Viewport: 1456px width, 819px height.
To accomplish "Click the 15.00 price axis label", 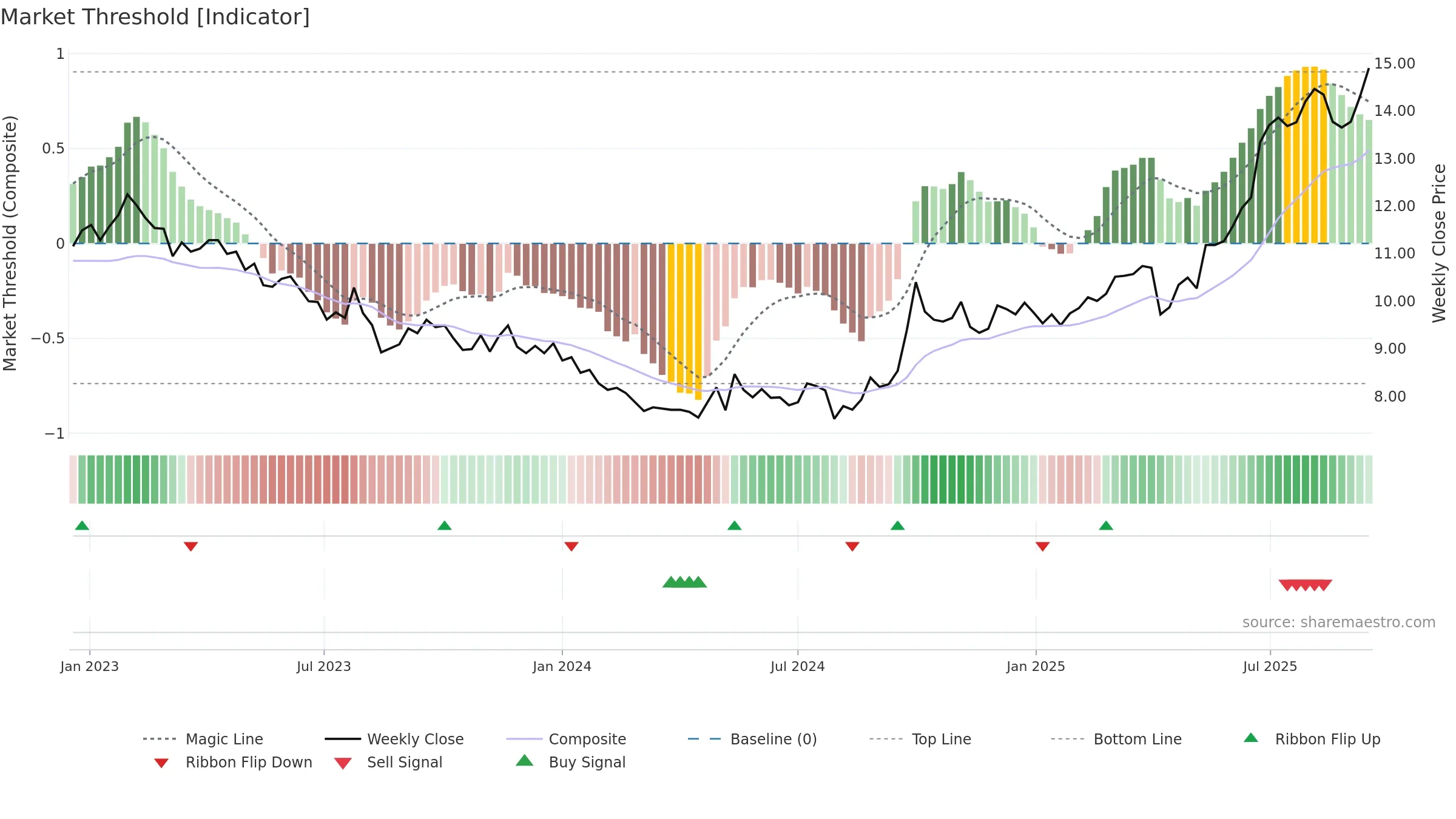I will click(x=1394, y=63).
